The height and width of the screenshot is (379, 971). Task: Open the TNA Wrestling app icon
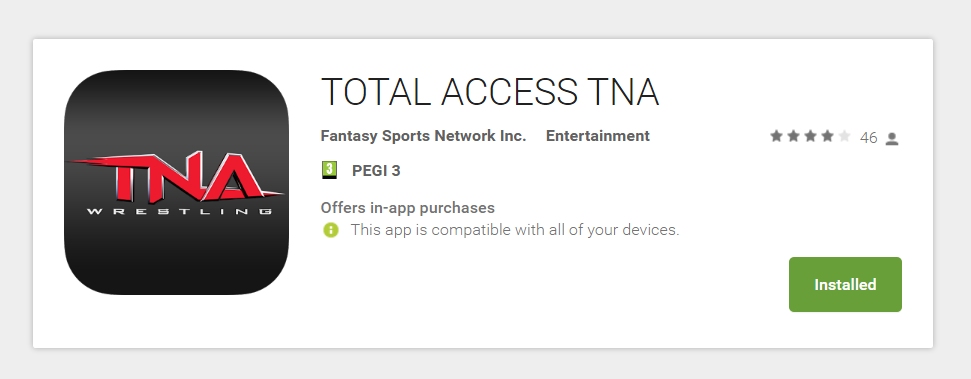pyautogui.click(x=176, y=182)
